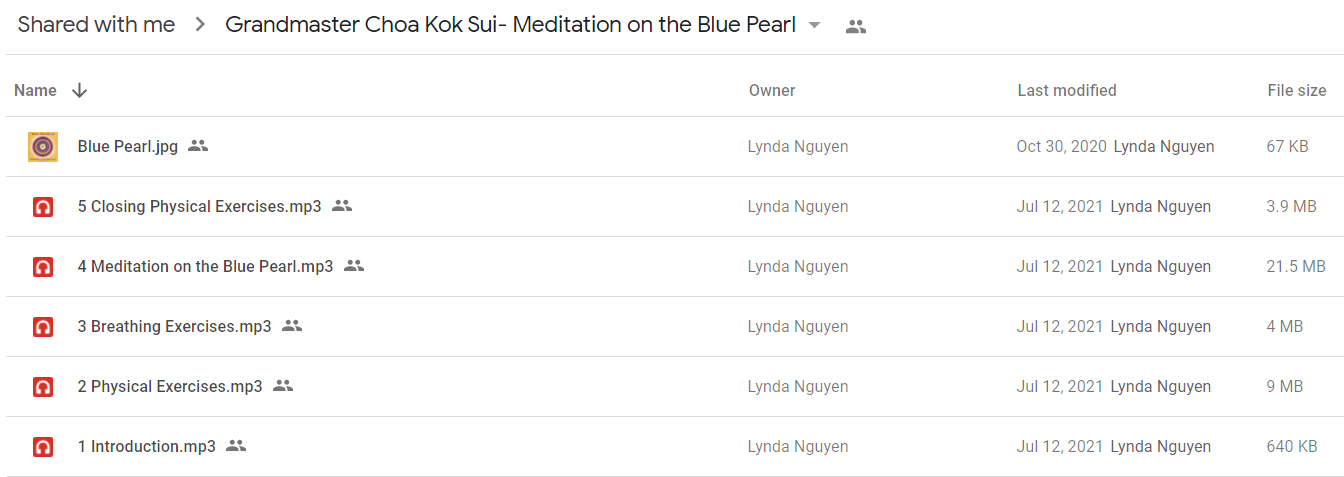Click audio icon for 1 Introduction.mp3
This screenshot has width=1344, height=477.
point(43,447)
